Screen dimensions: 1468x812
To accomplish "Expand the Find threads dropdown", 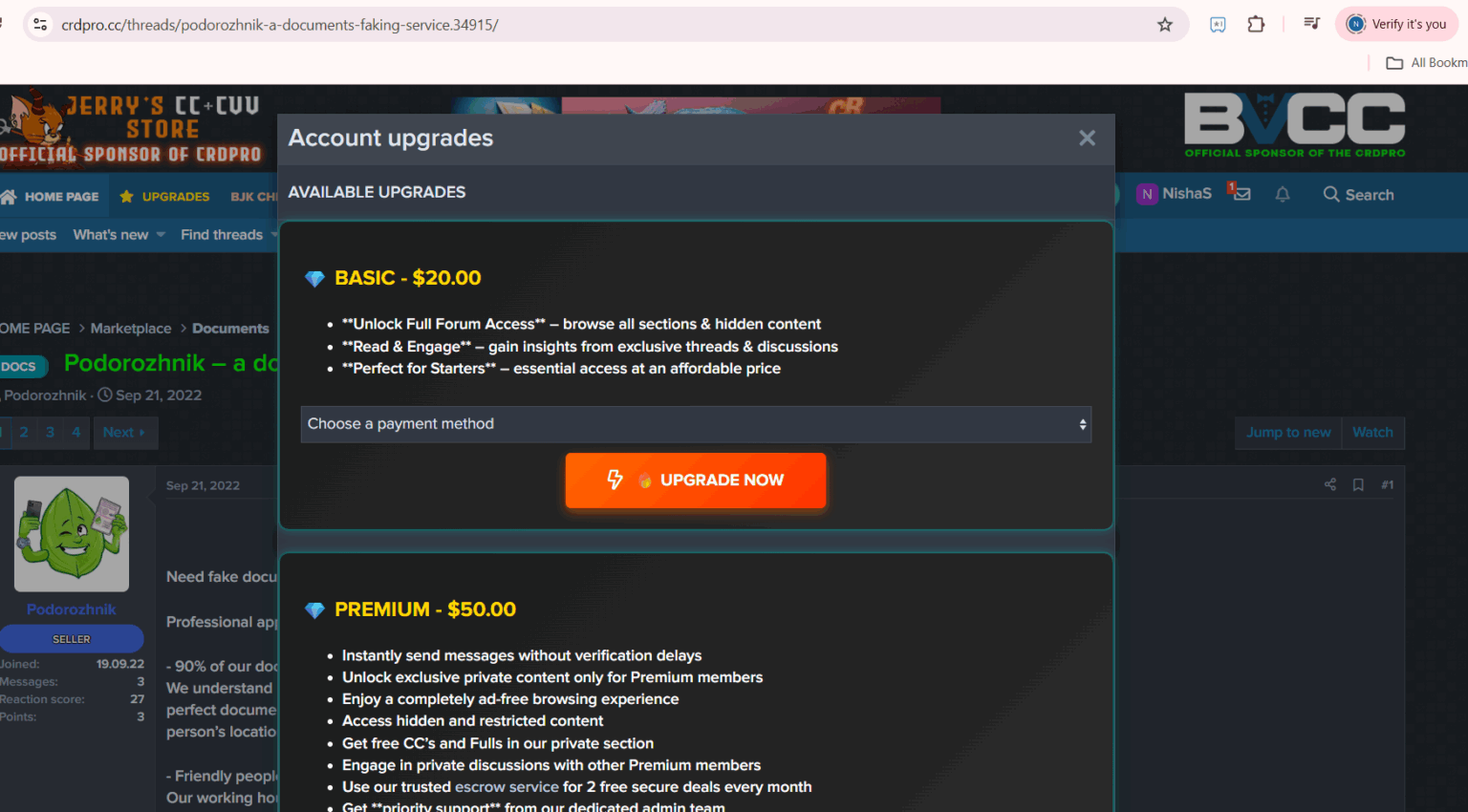I will (x=228, y=234).
